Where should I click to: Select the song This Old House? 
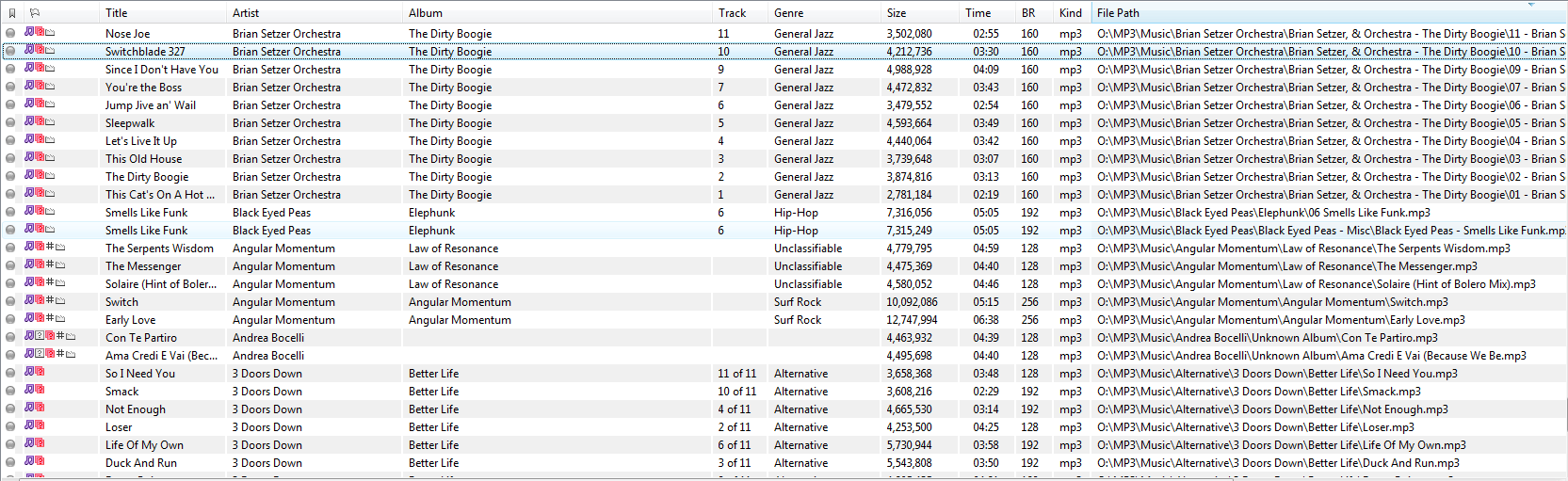coord(143,159)
